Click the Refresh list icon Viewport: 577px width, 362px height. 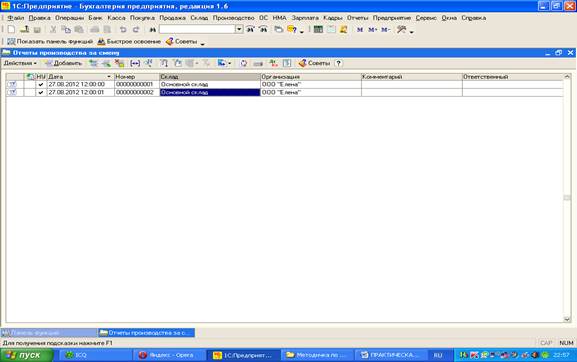pyautogui.click(x=244, y=63)
